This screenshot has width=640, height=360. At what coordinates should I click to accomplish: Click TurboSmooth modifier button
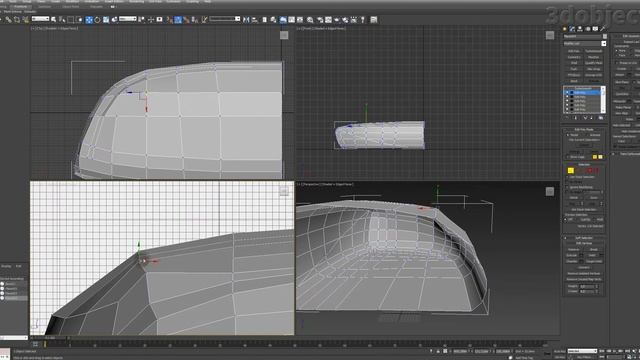click(x=593, y=51)
